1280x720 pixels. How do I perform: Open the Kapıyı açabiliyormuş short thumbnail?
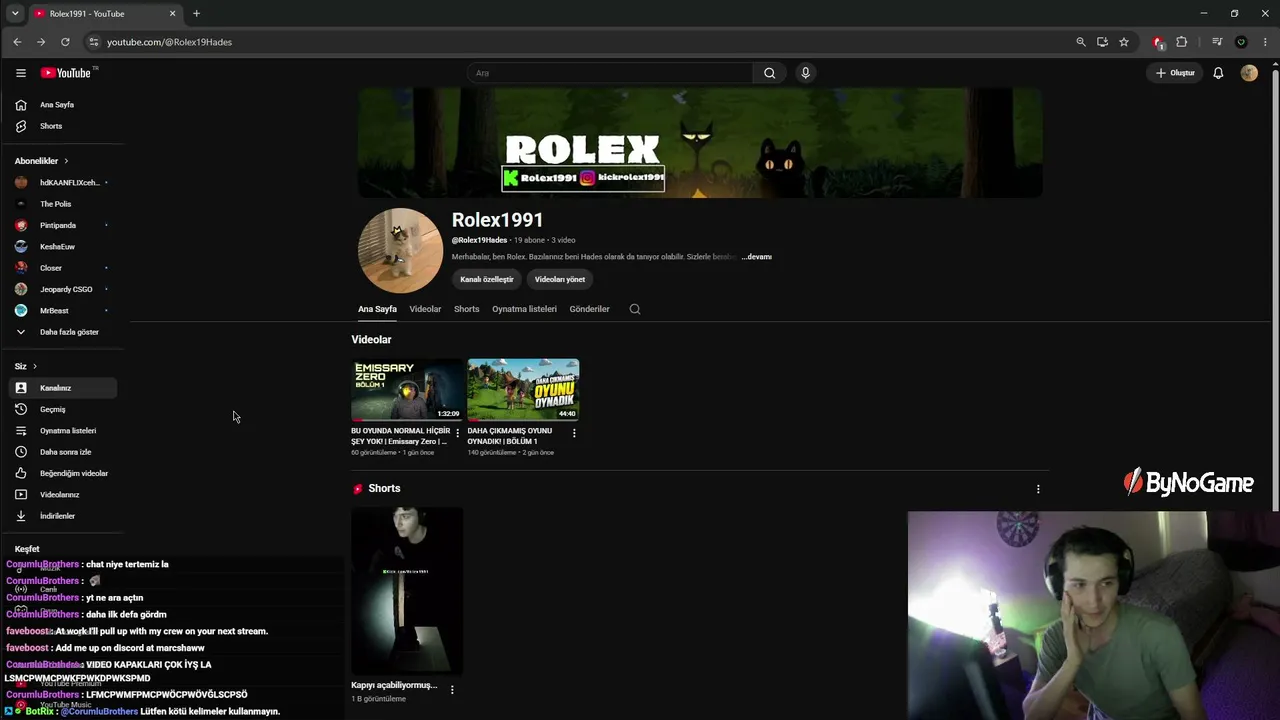coord(407,590)
